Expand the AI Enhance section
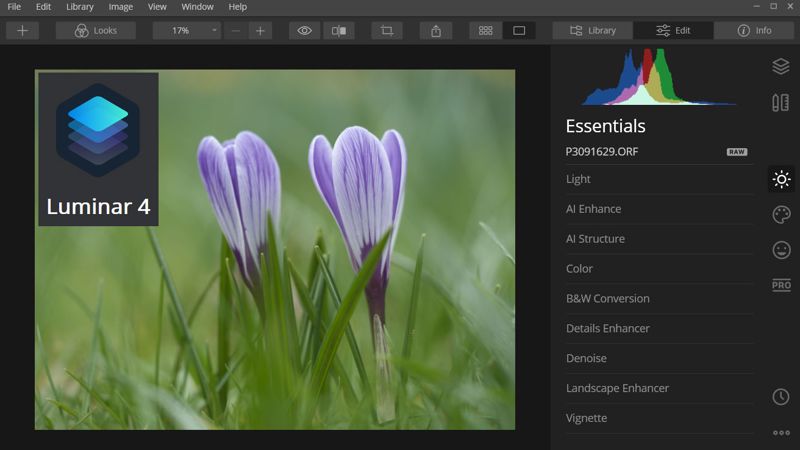 [x=659, y=209]
